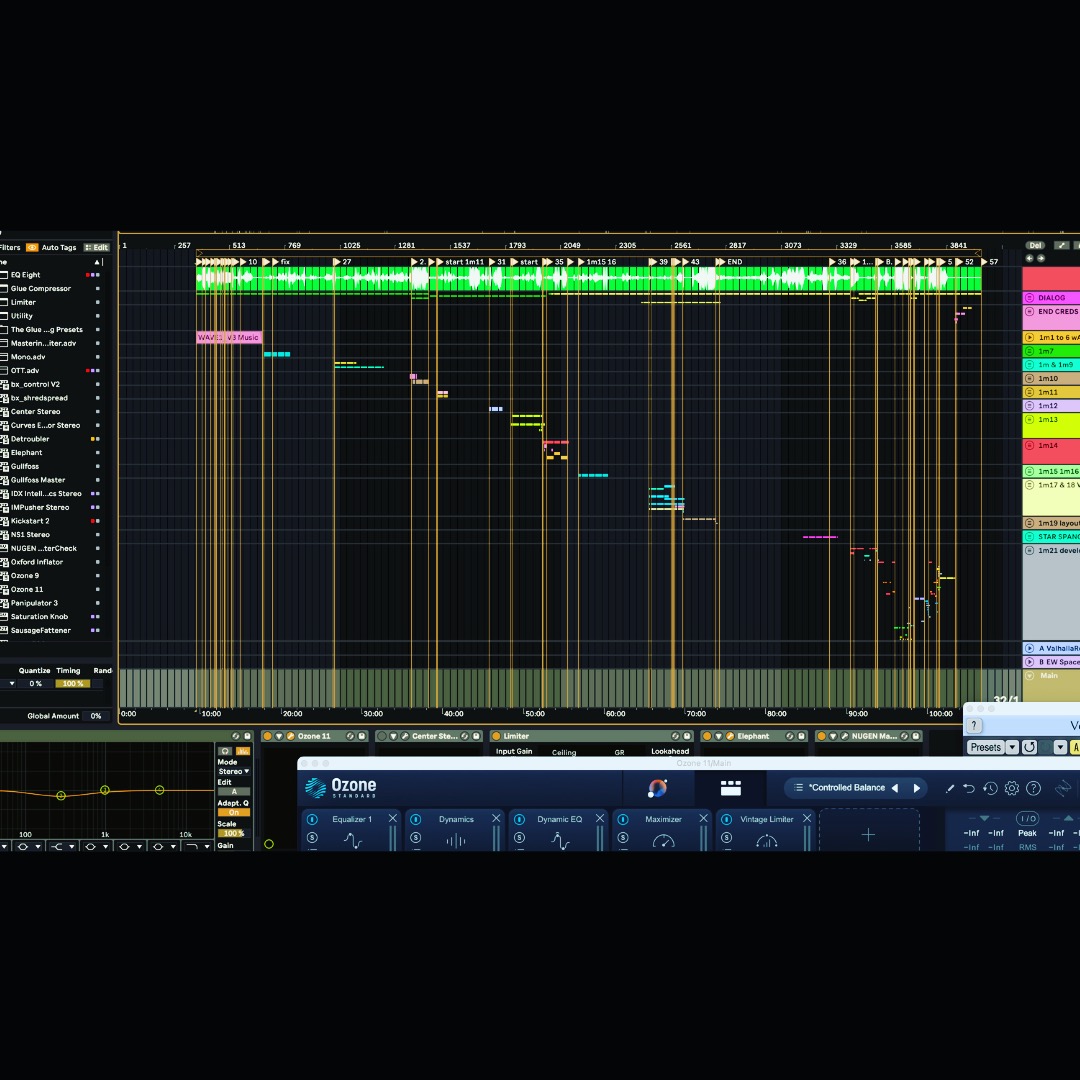Toggle the Limiter device activator

click(496, 736)
